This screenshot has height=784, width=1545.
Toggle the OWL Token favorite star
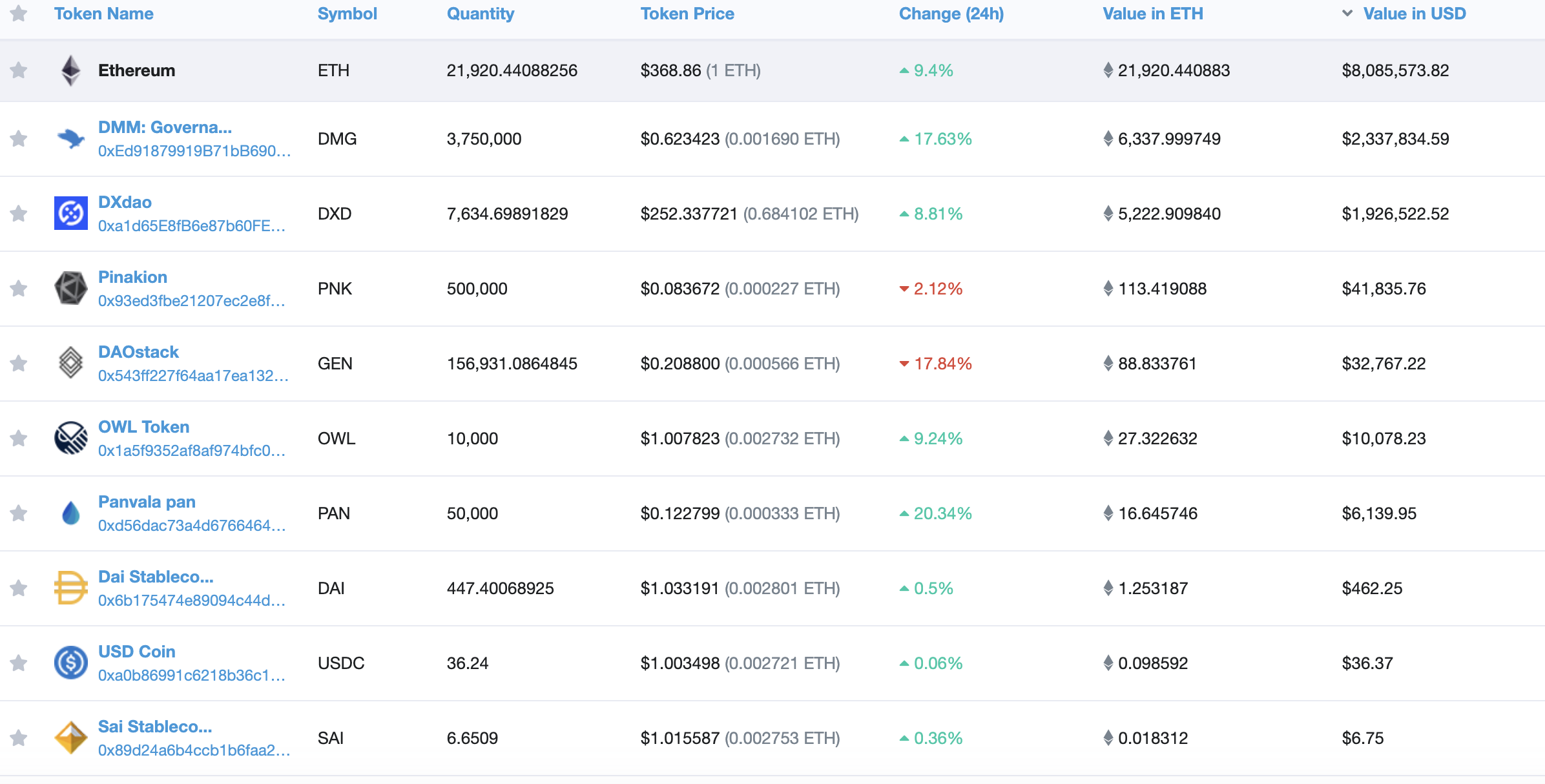click(x=19, y=438)
